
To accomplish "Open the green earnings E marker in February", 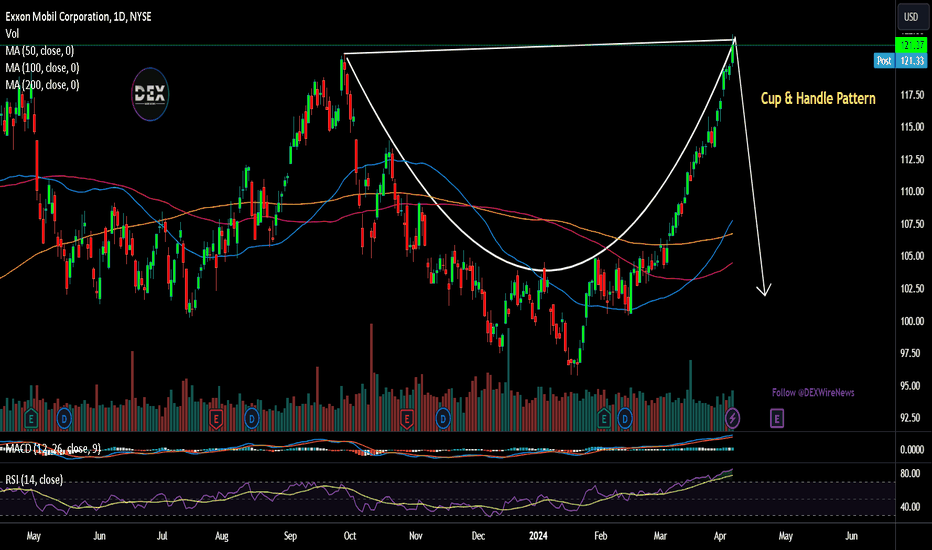I will click(604, 419).
